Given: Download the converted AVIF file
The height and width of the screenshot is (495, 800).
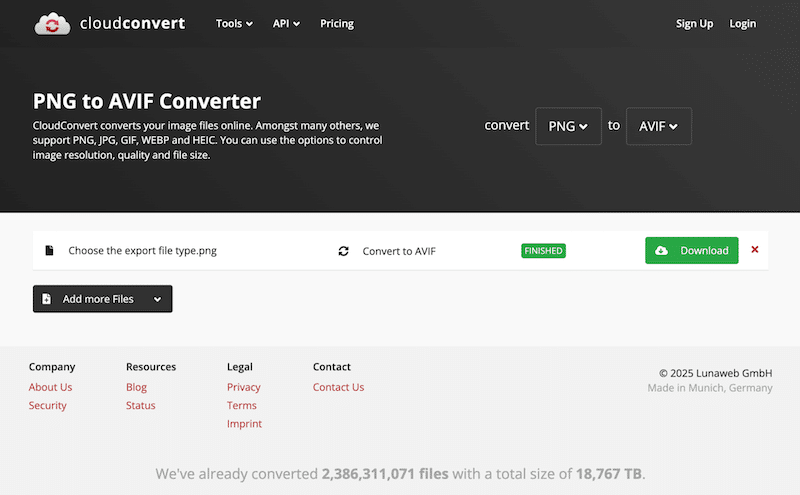Looking at the screenshot, I should coord(691,251).
